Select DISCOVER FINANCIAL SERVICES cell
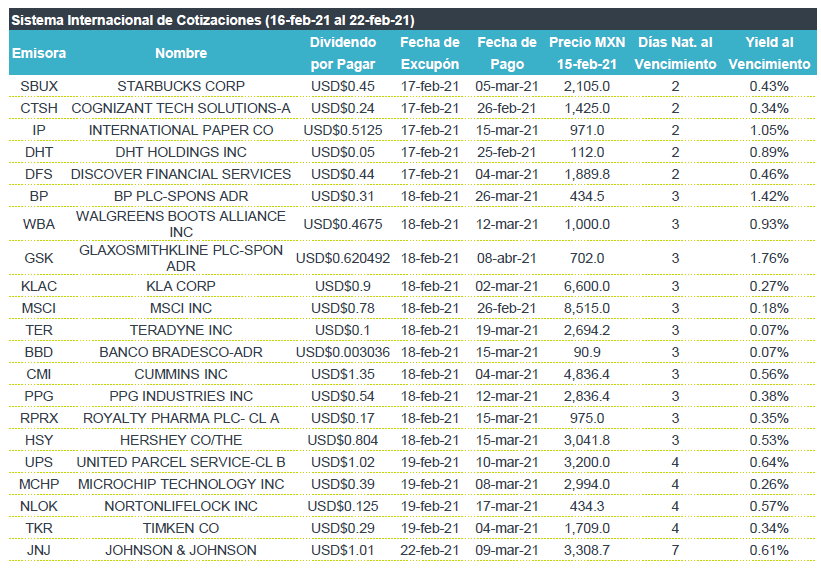Viewport: 821px width, 572px height. pyautogui.click(x=181, y=174)
